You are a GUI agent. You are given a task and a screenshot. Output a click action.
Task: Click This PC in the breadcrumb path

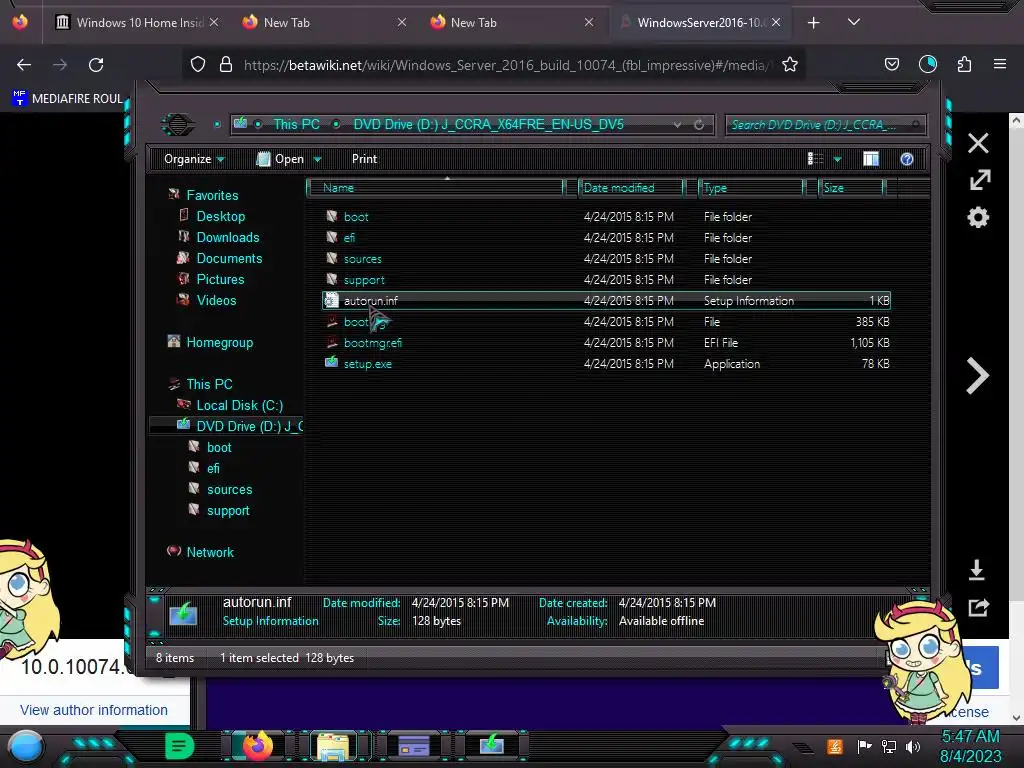pyautogui.click(x=296, y=124)
